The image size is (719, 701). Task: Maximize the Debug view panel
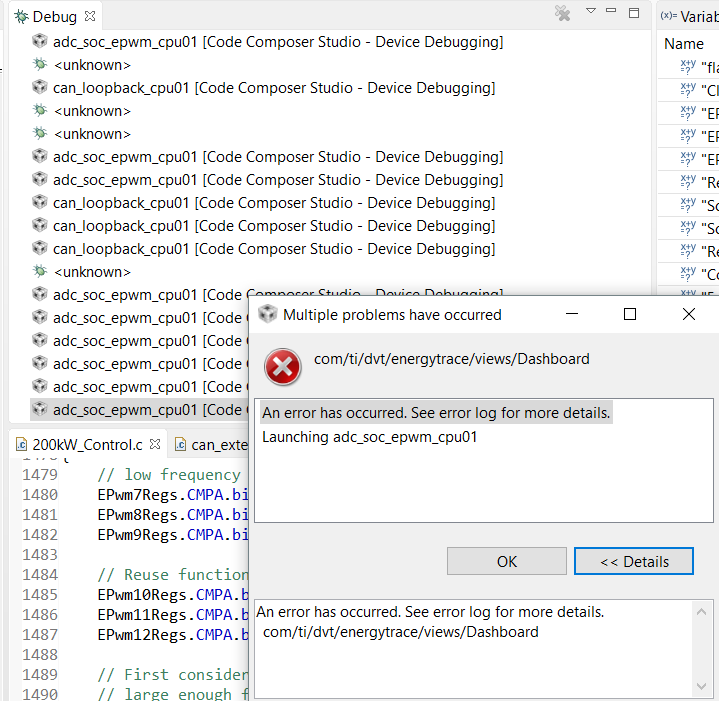(x=634, y=12)
